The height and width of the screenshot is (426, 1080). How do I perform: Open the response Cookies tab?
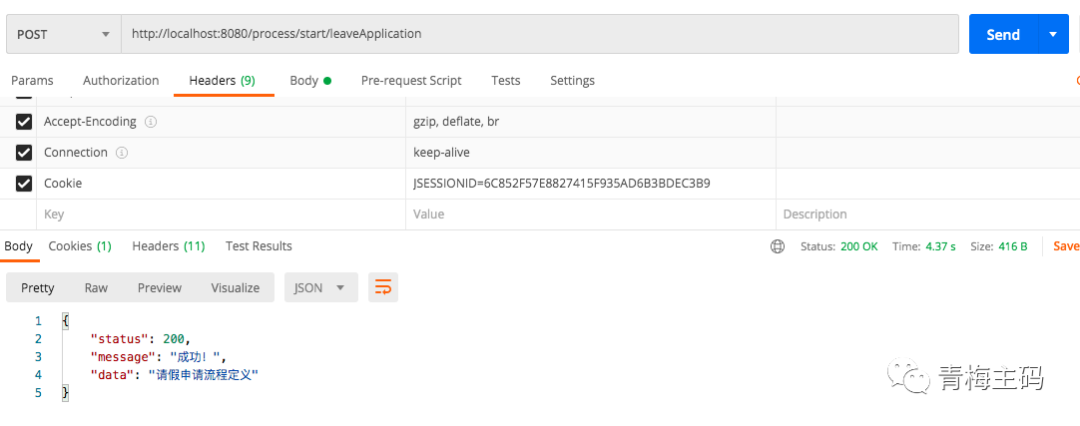(x=80, y=246)
